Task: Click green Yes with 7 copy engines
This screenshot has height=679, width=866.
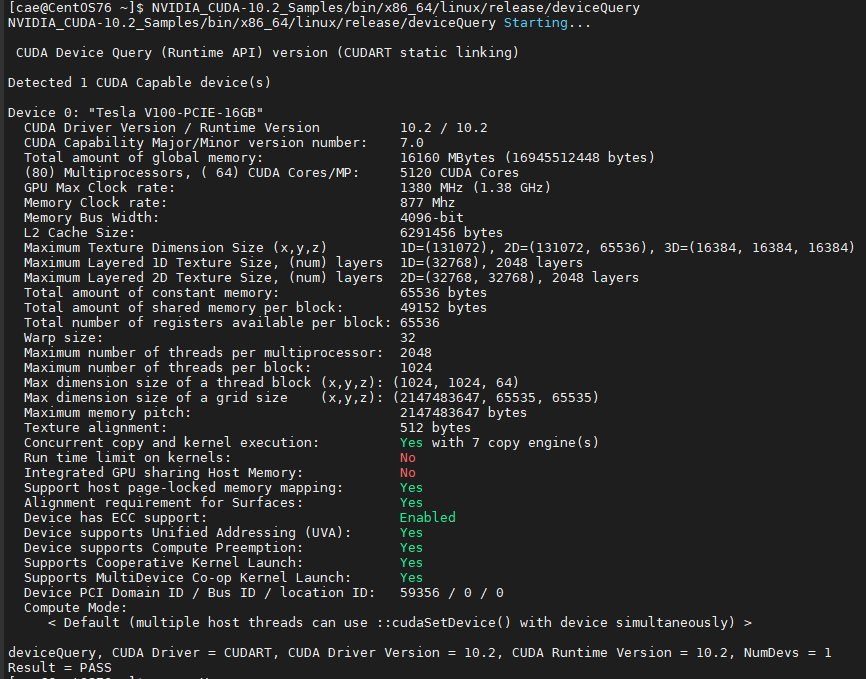Action: (x=411, y=443)
